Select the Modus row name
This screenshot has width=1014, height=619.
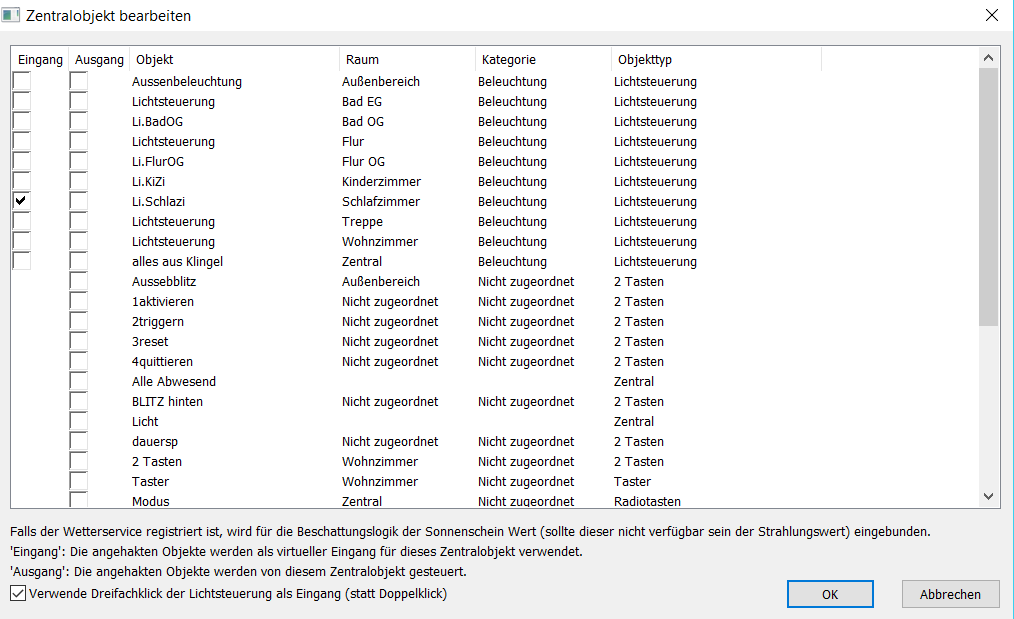[x=151, y=501]
